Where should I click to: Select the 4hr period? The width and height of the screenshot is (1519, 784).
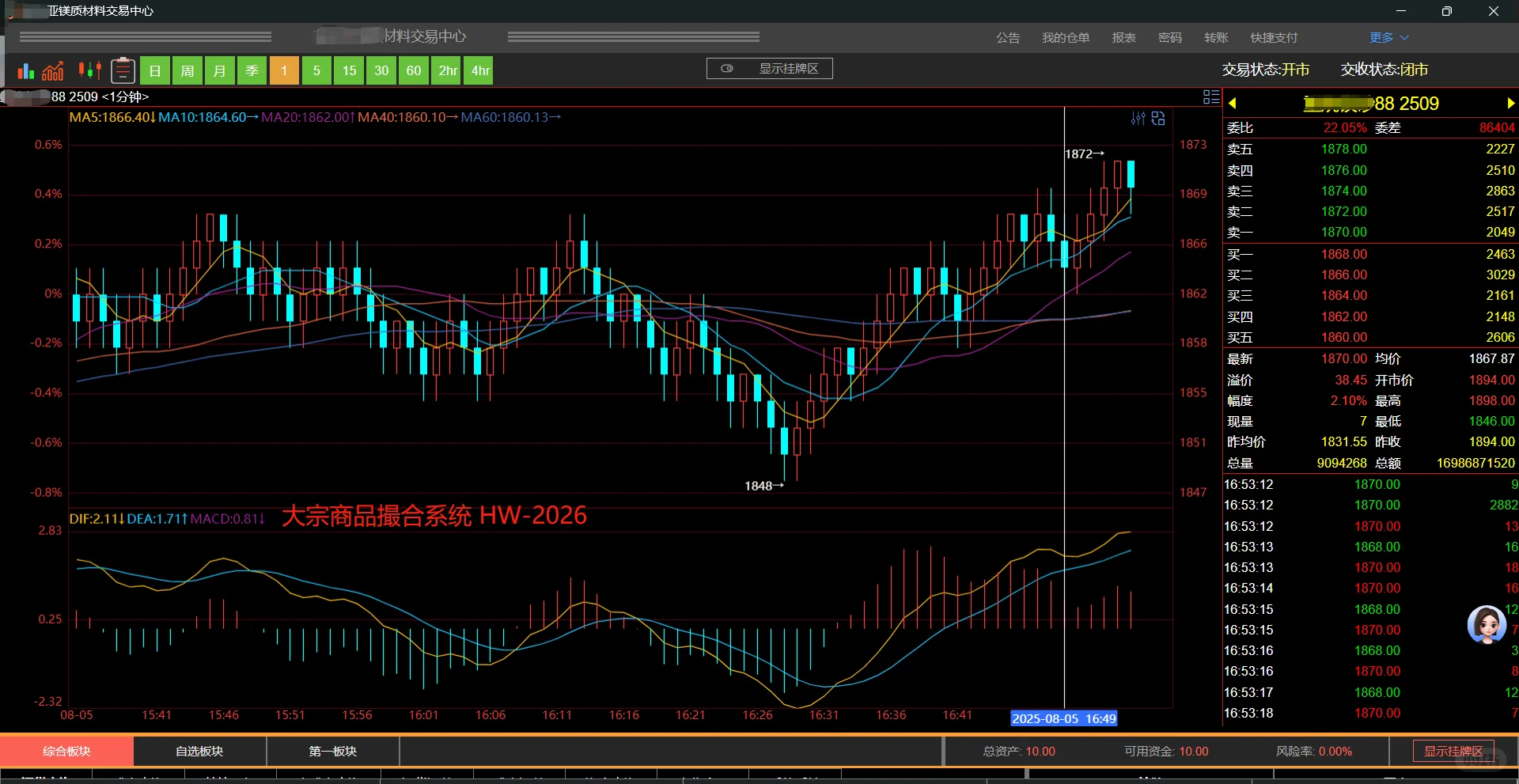pos(480,70)
